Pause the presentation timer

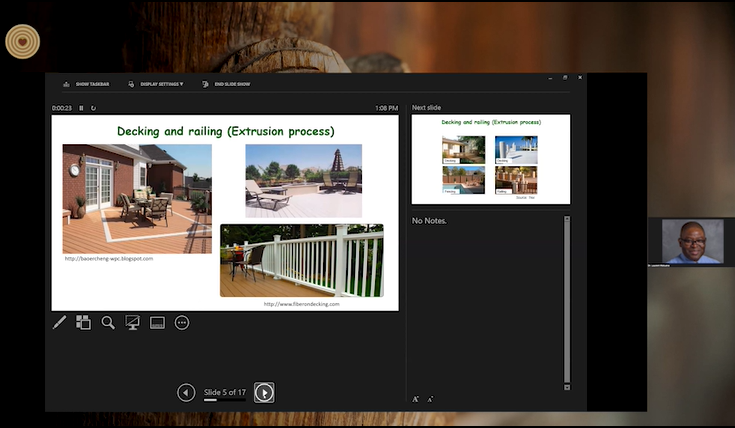point(81,108)
